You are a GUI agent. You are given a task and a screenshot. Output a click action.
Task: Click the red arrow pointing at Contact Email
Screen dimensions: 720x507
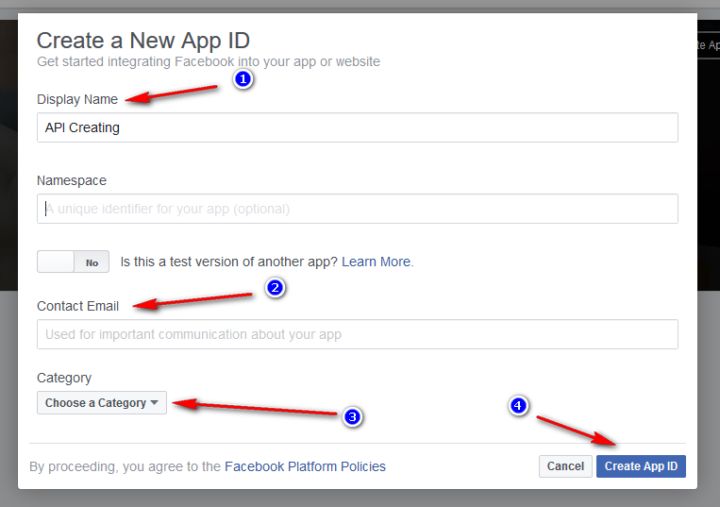(x=195, y=300)
